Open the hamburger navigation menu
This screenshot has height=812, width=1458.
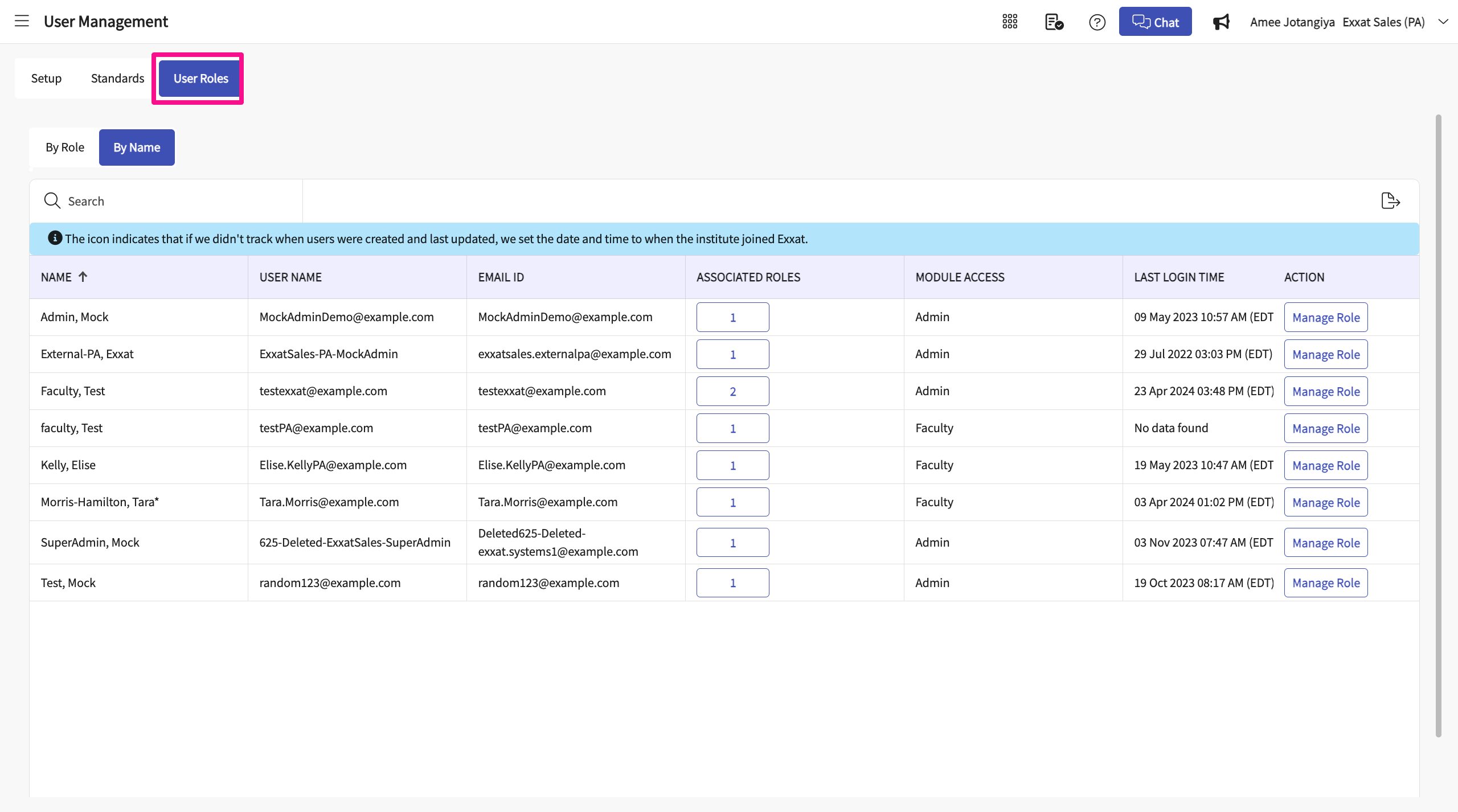(22, 22)
